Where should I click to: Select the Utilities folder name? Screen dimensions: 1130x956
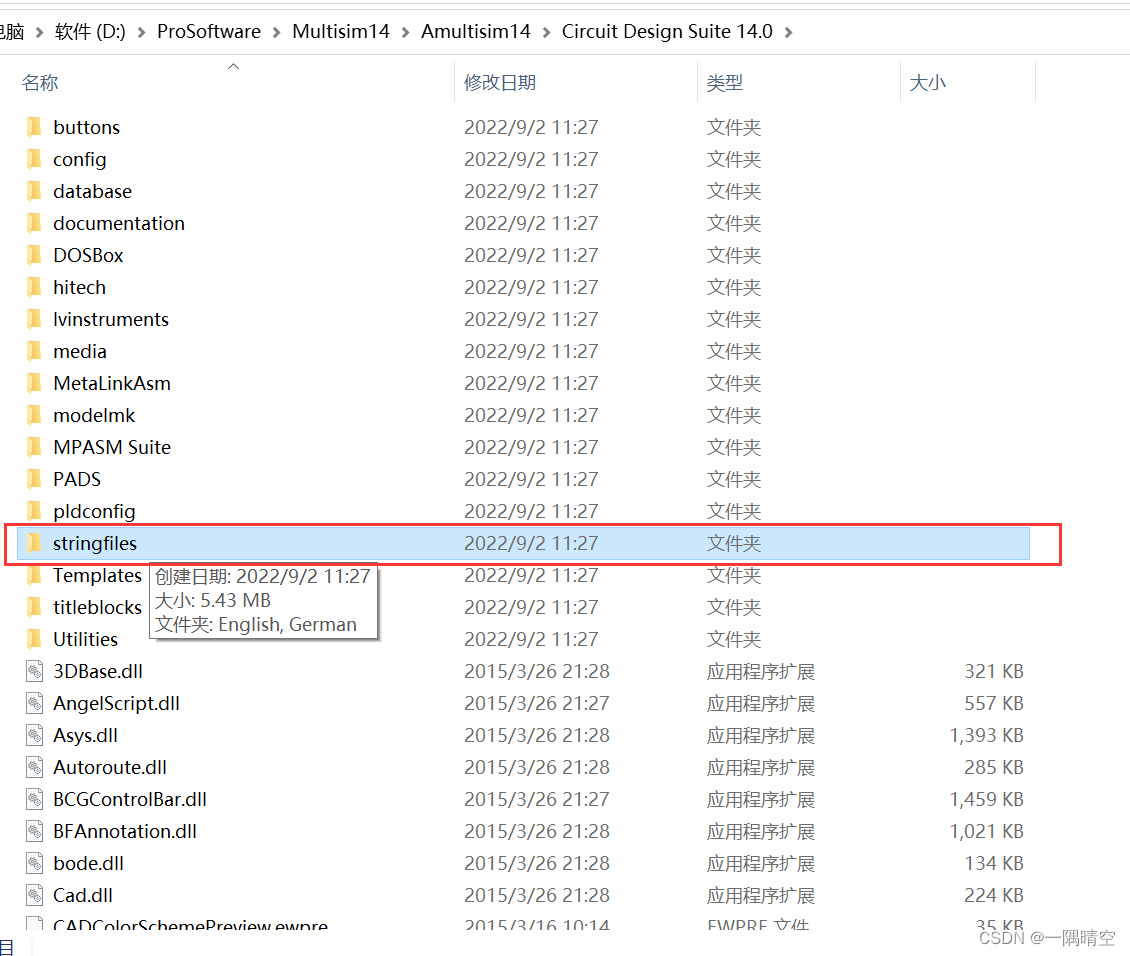86,639
